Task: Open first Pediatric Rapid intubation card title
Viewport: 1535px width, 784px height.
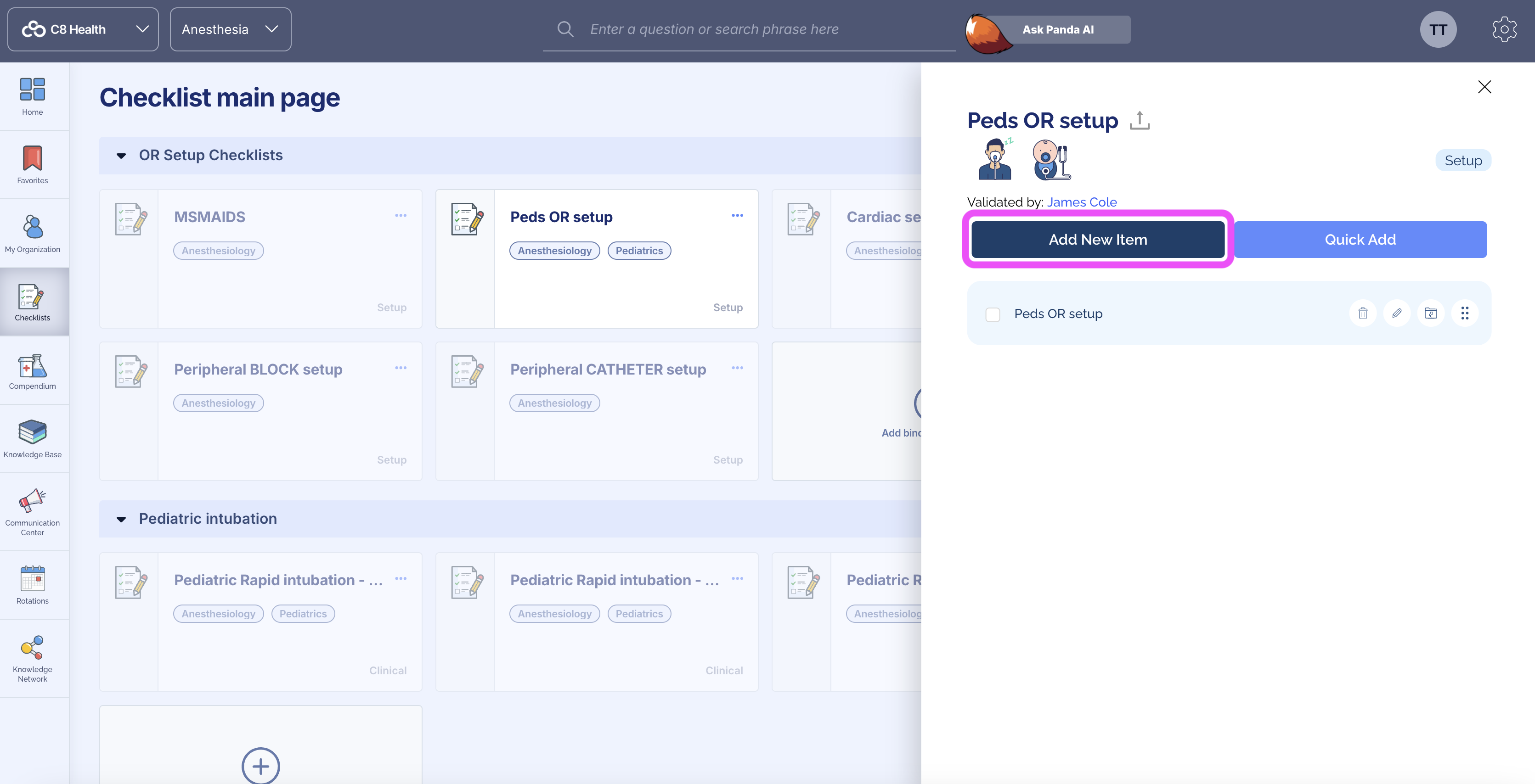Action: point(278,580)
